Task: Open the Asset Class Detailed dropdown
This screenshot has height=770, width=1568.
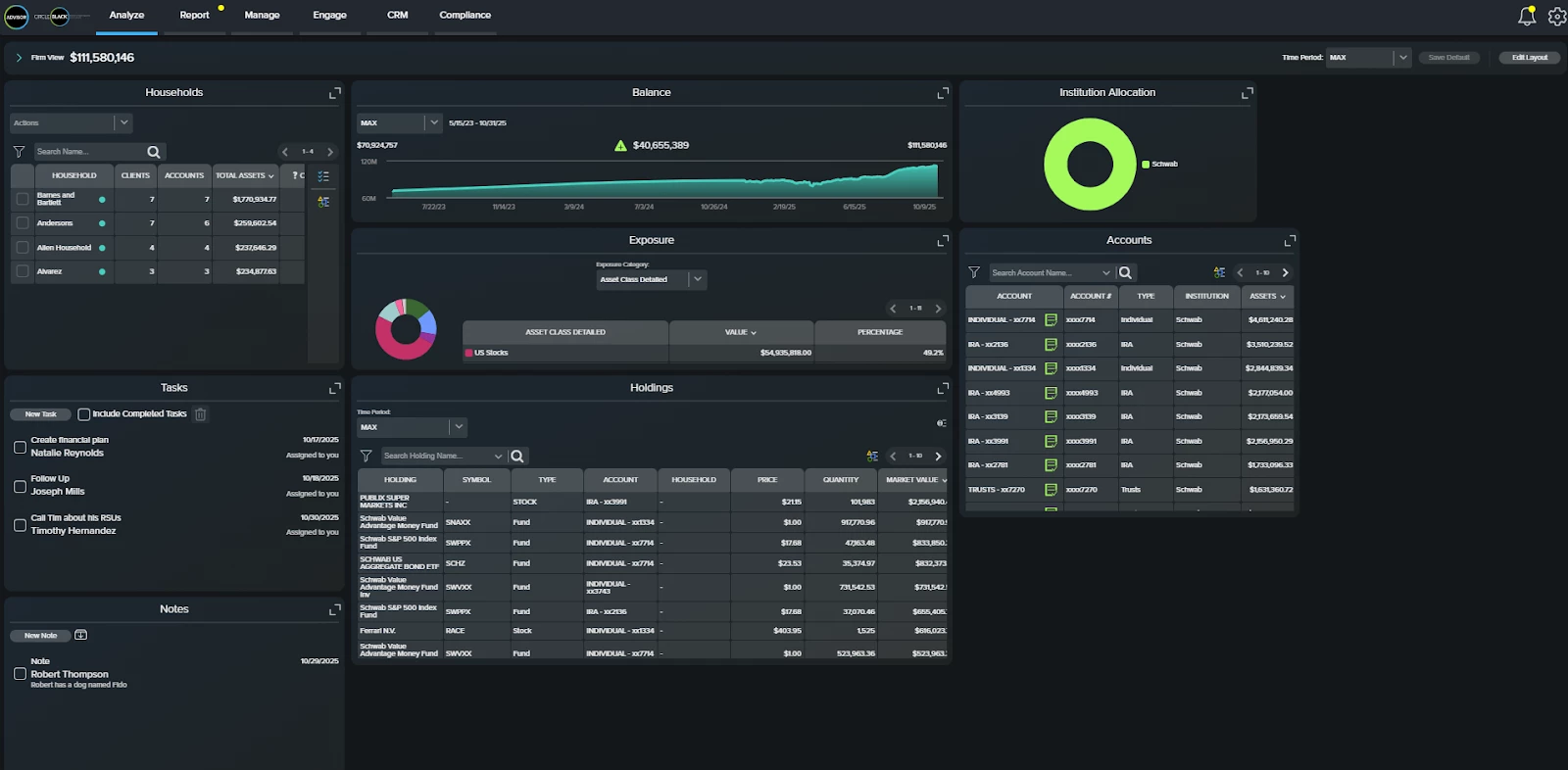Action: pyautogui.click(x=652, y=279)
